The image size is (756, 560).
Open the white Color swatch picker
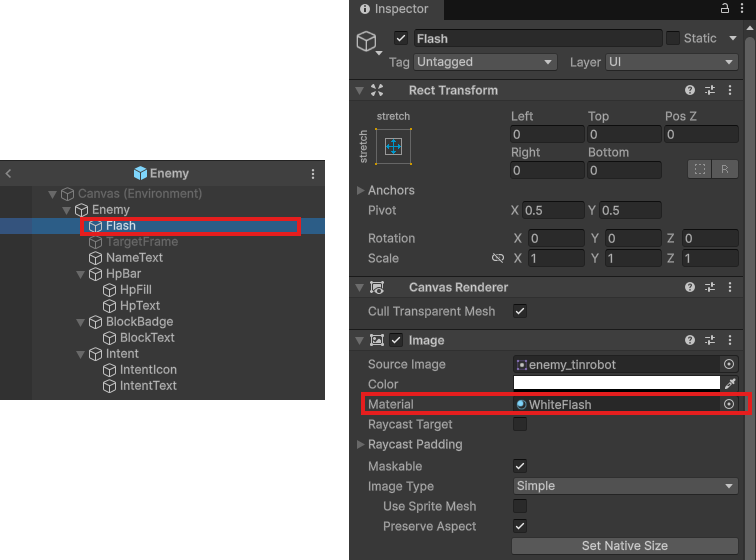click(x=617, y=383)
